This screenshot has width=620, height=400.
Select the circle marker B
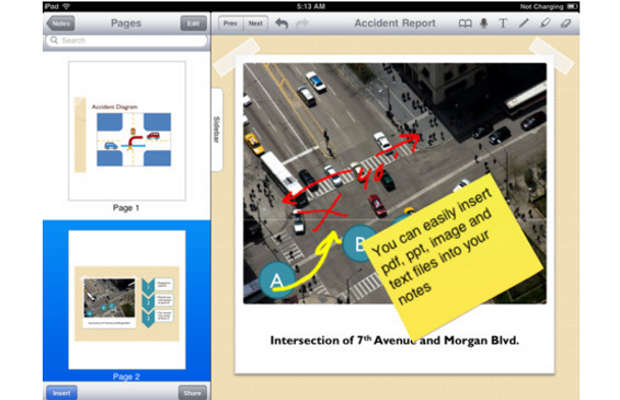[359, 243]
